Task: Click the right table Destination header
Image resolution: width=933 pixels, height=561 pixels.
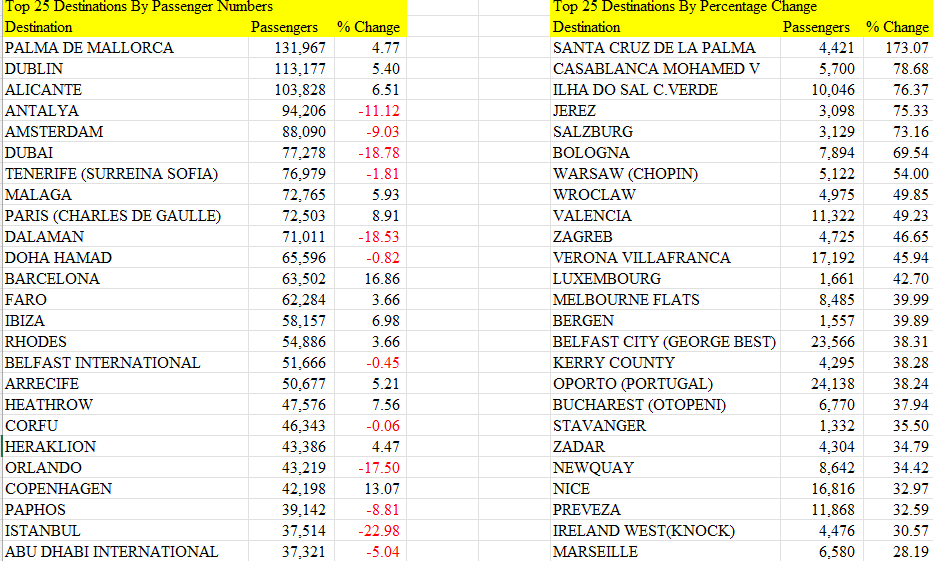Action: coord(586,27)
